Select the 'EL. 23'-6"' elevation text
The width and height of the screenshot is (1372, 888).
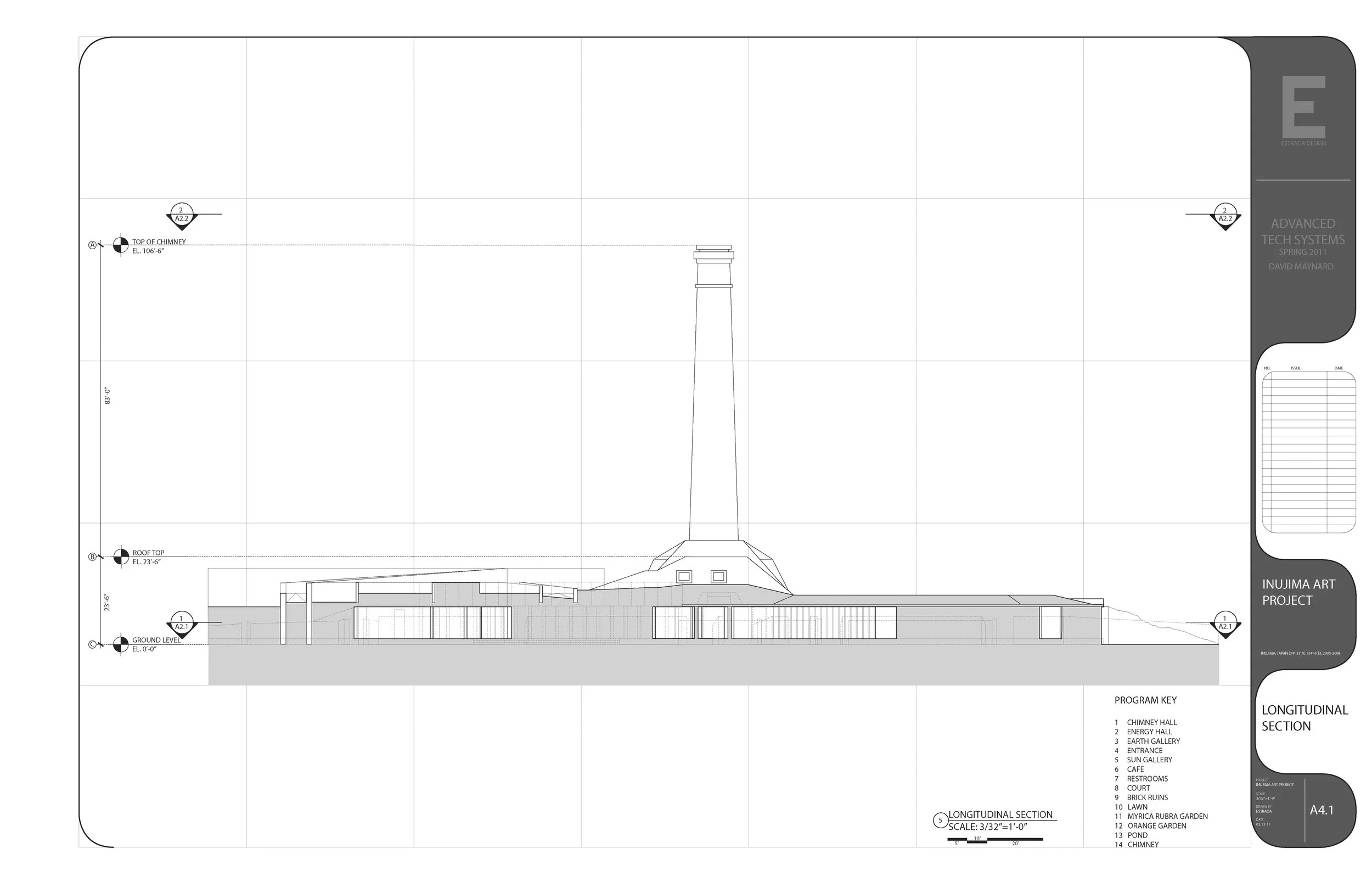(147, 562)
